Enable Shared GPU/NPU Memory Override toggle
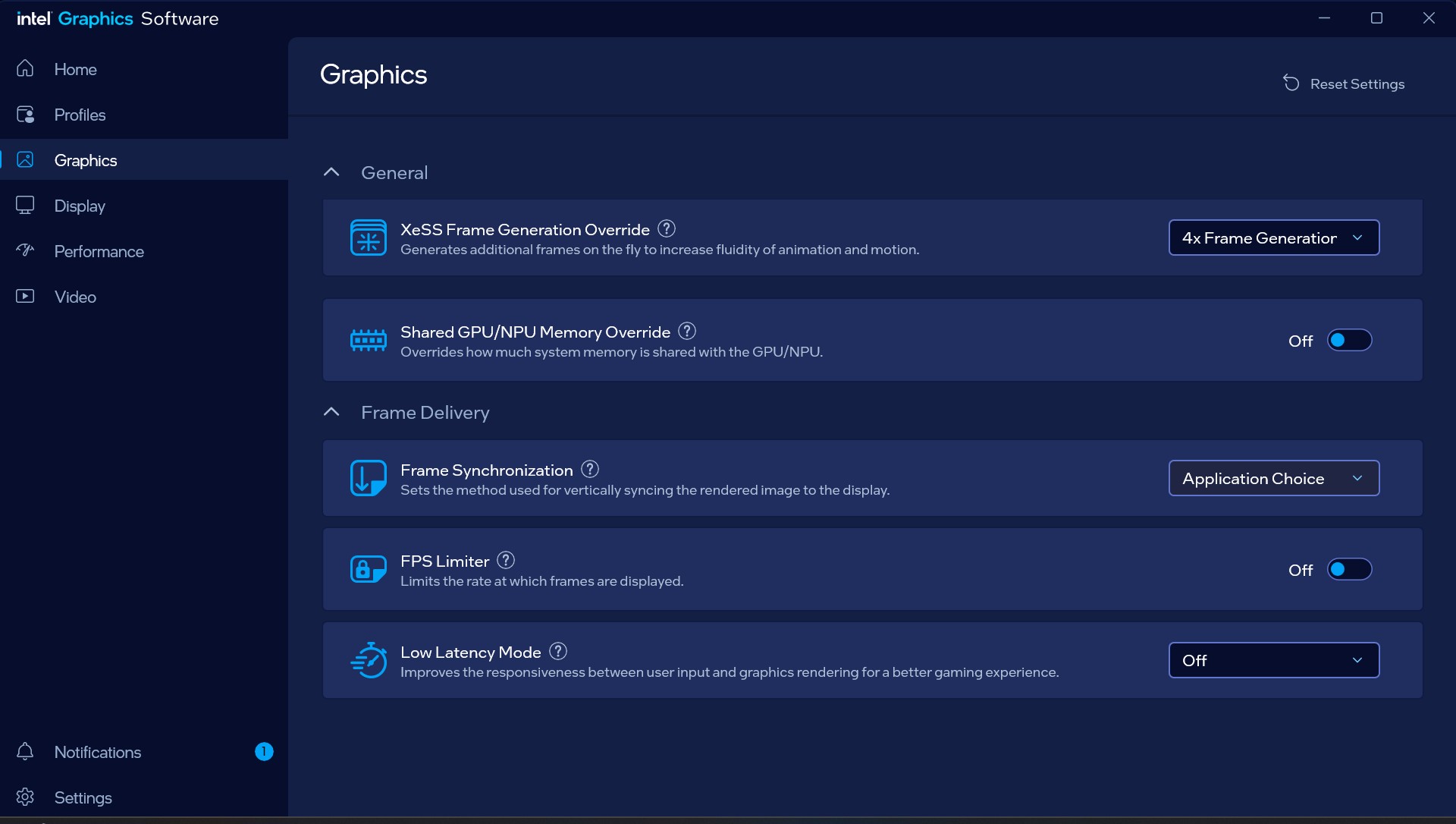The image size is (1456, 824). click(1349, 340)
